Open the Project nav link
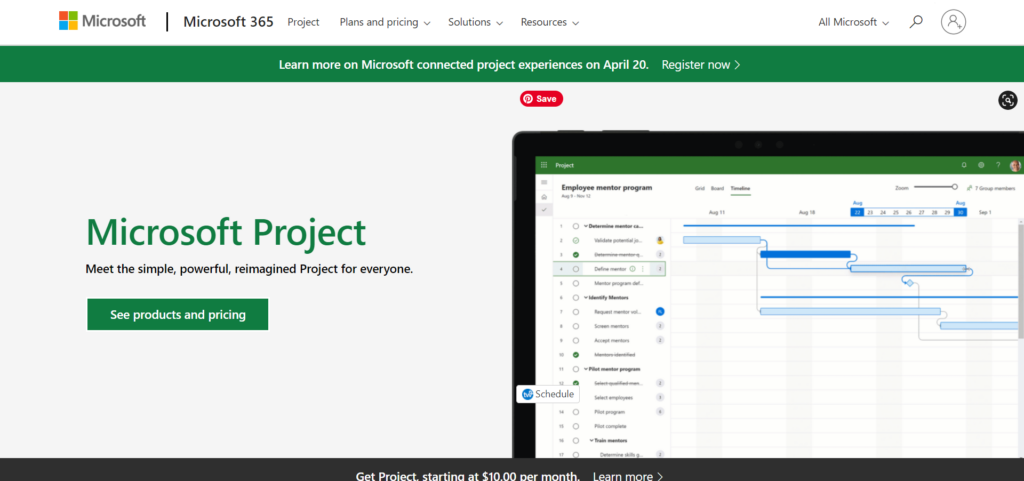The image size is (1024, 481). click(304, 22)
